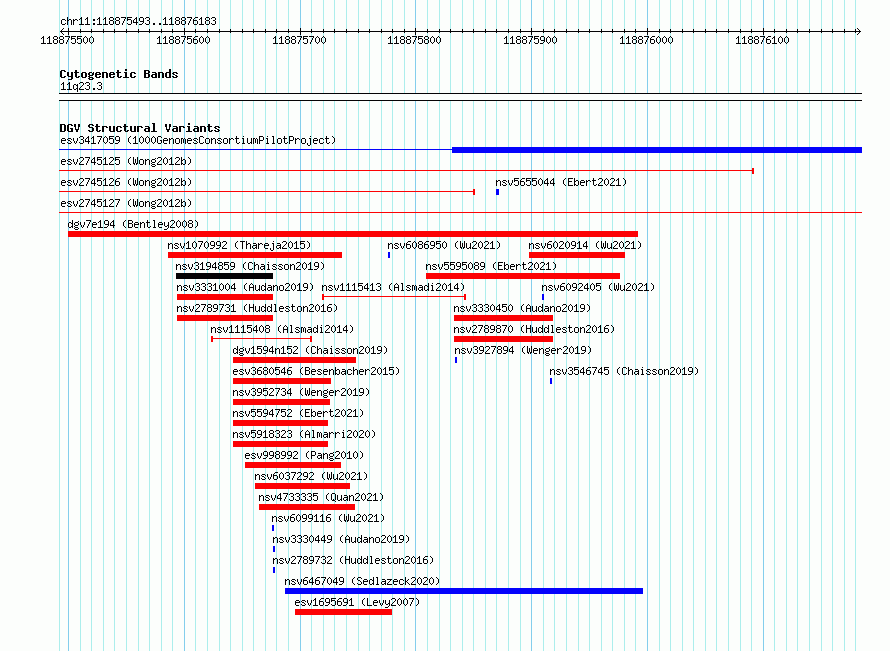Click nsv5655044 (Ebert2021) label
Screen dimensions: 890x651
point(561,182)
